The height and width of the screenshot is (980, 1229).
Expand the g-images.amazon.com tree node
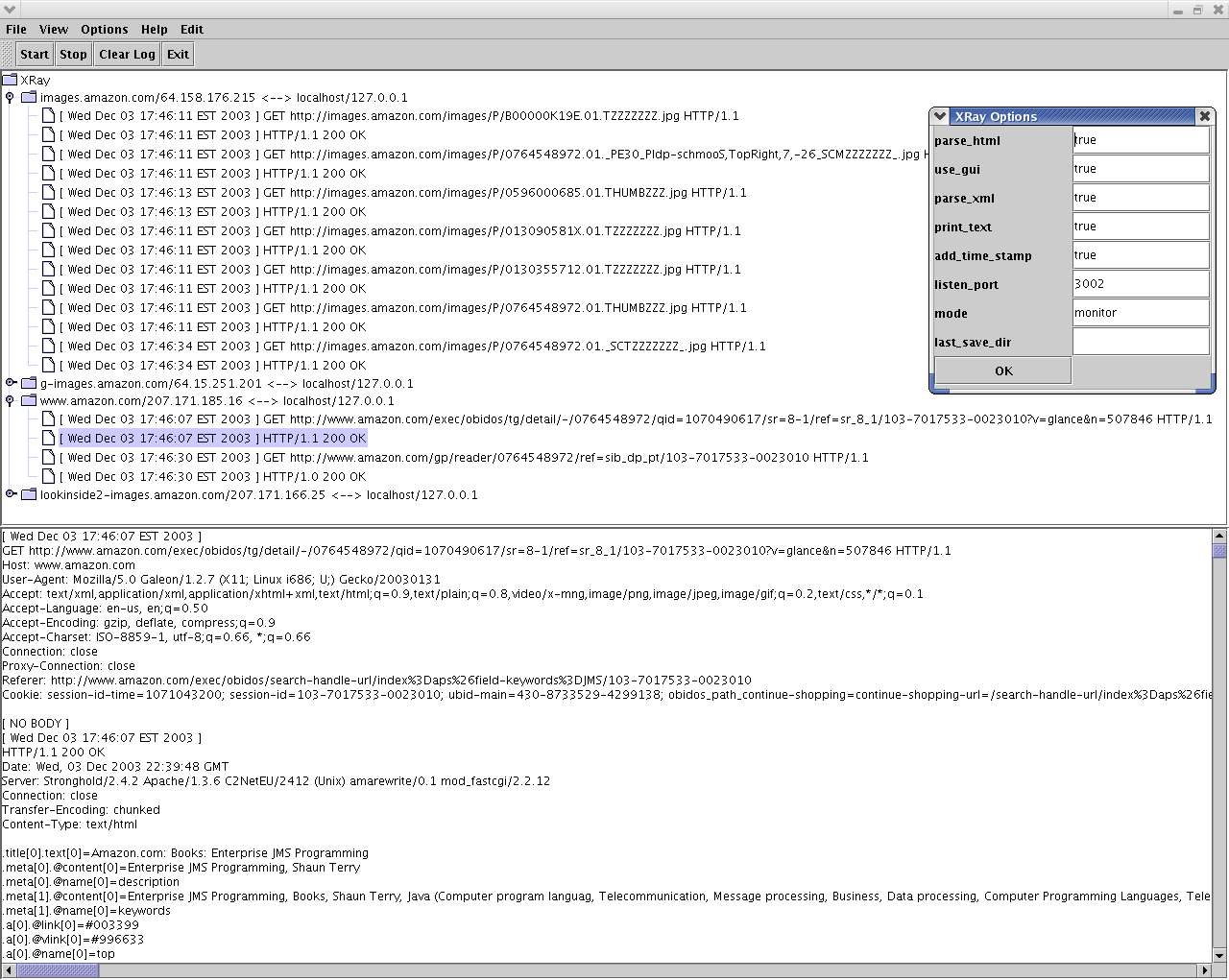point(11,383)
